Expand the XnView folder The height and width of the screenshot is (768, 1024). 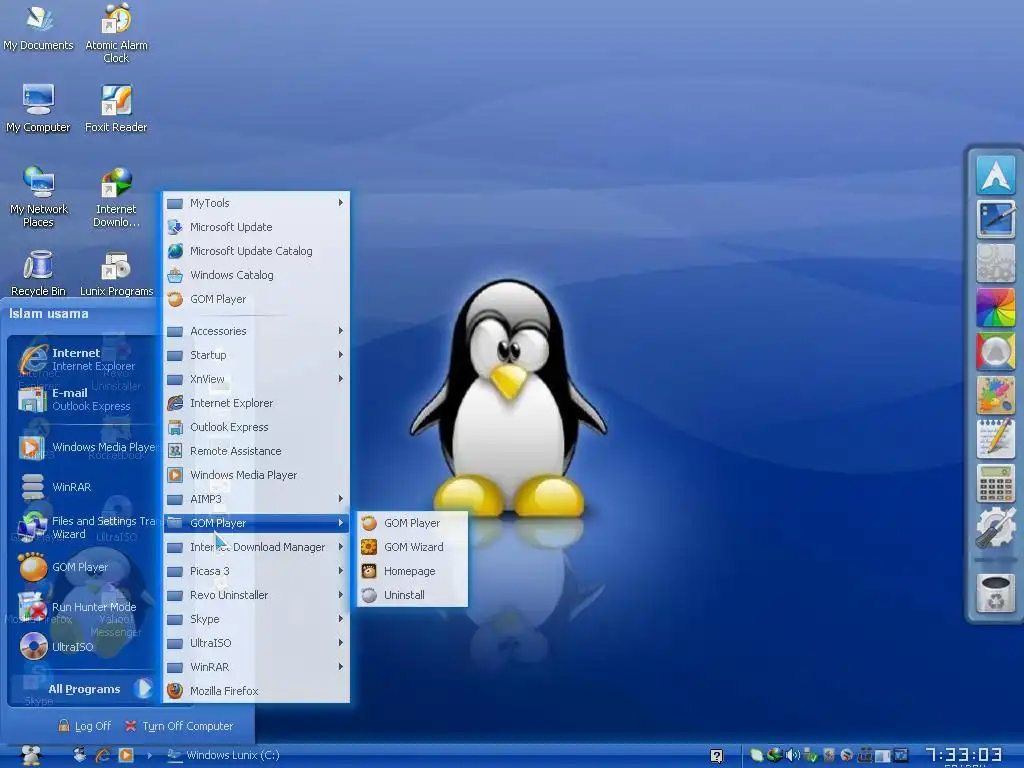click(x=256, y=379)
